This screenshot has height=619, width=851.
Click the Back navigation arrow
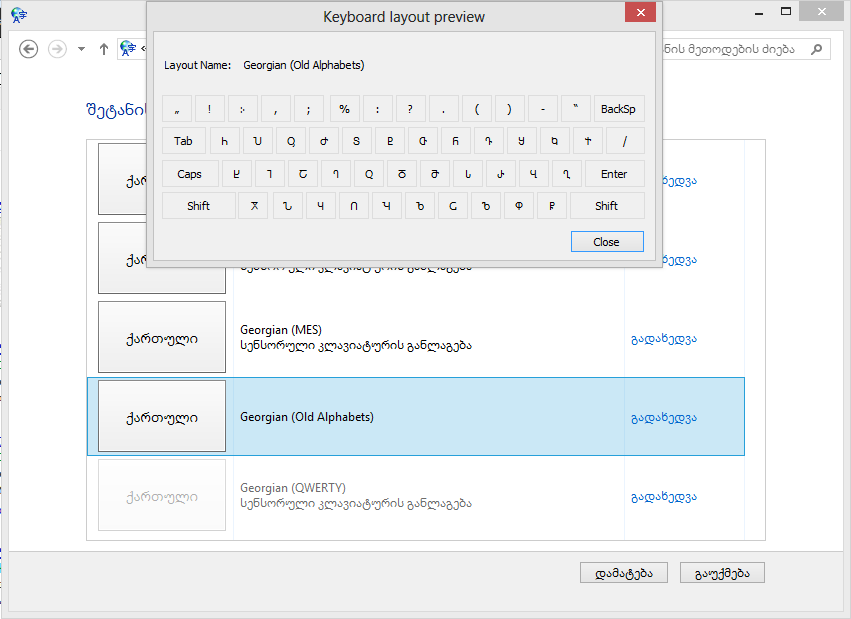[29, 49]
